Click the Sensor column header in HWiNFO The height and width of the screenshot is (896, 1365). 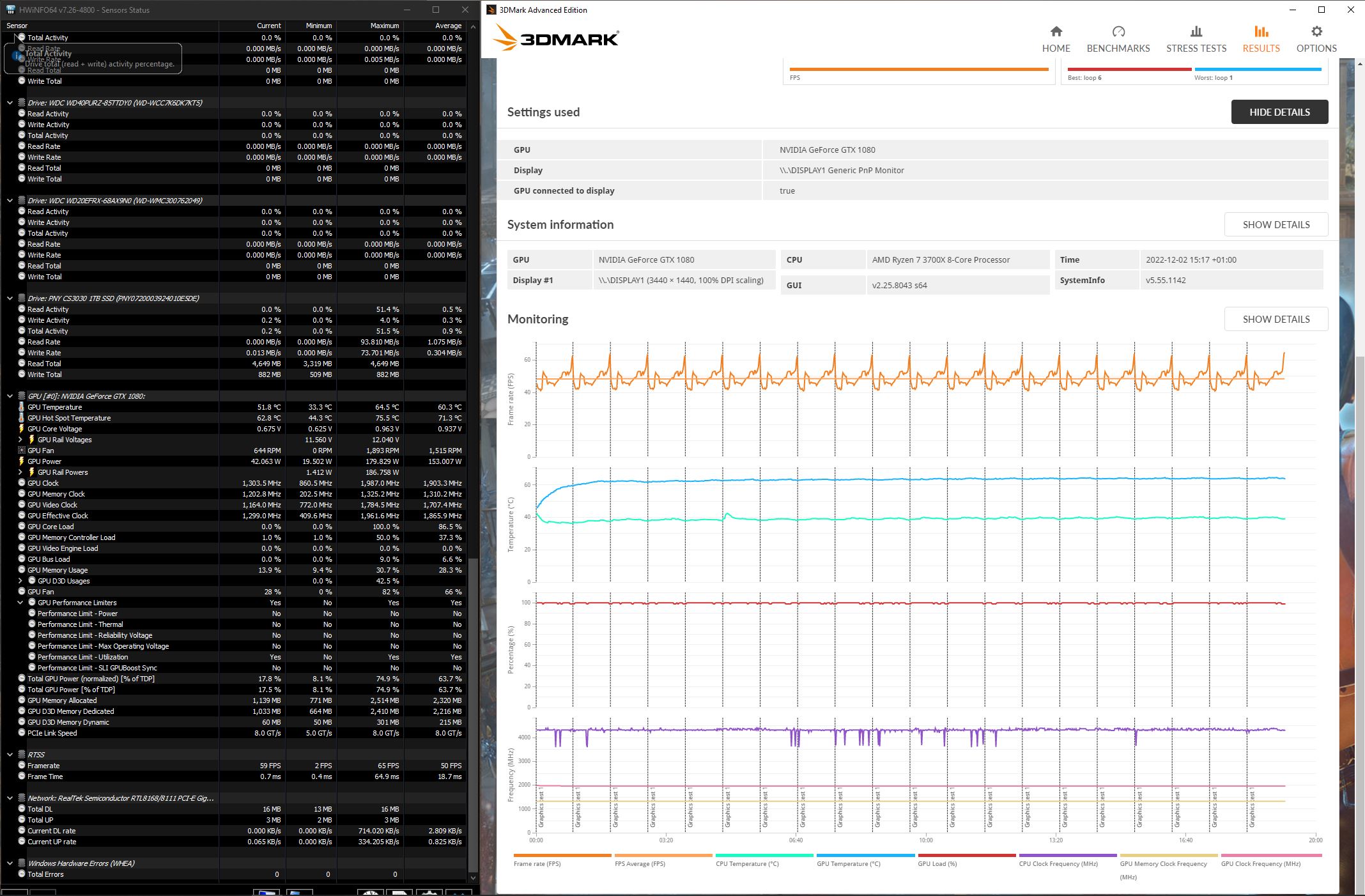(x=110, y=26)
